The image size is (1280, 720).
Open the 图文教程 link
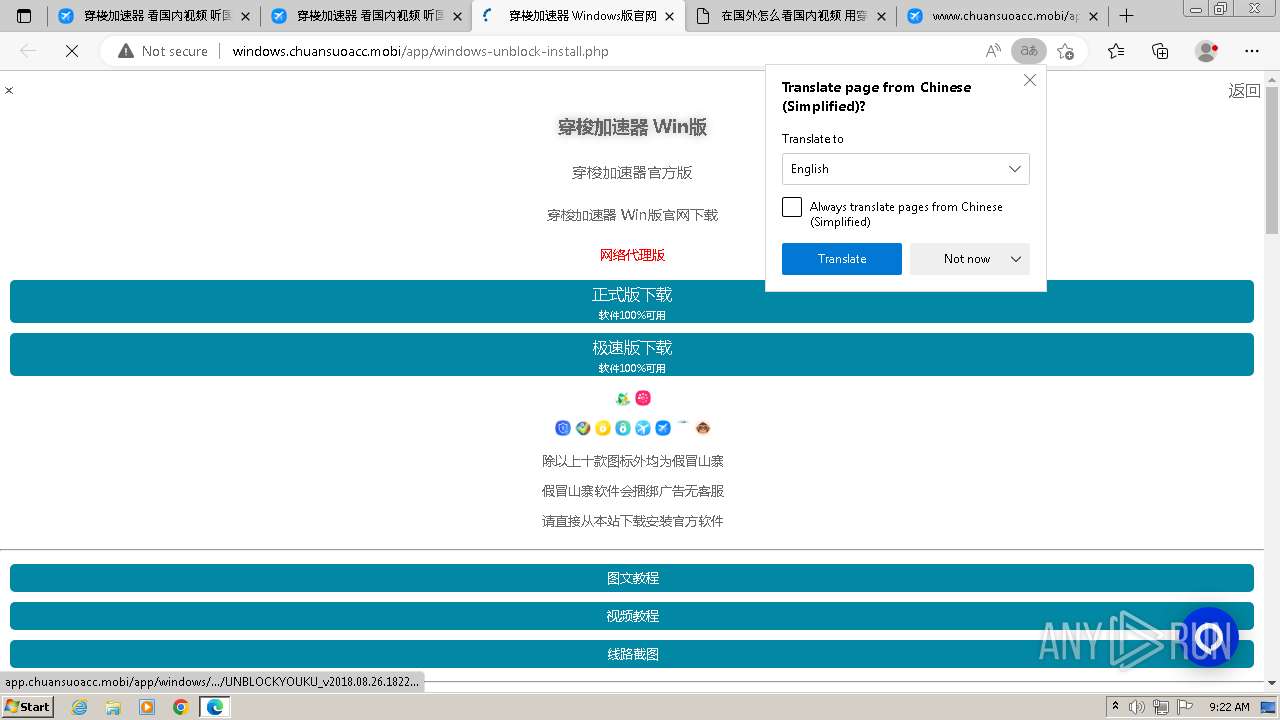tap(632, 578)
